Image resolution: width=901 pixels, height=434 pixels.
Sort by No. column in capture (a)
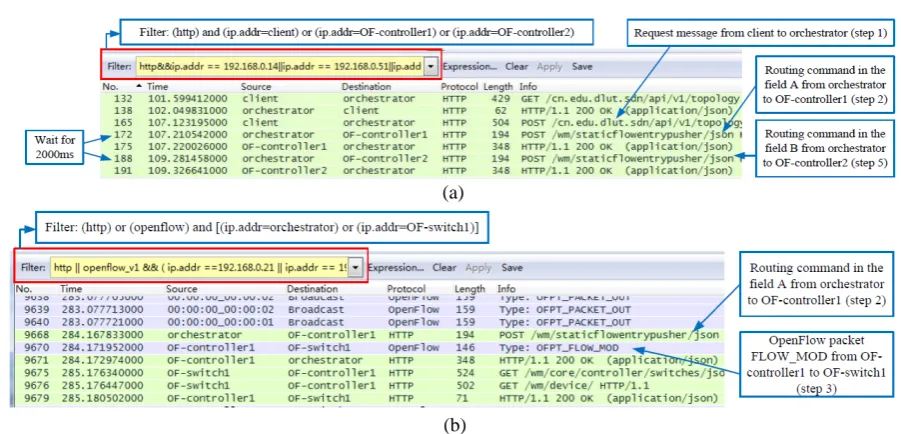point(110,87)
